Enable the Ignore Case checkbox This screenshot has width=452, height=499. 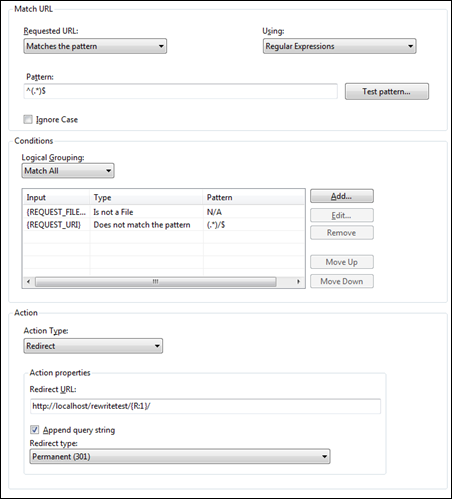(28, 119)
